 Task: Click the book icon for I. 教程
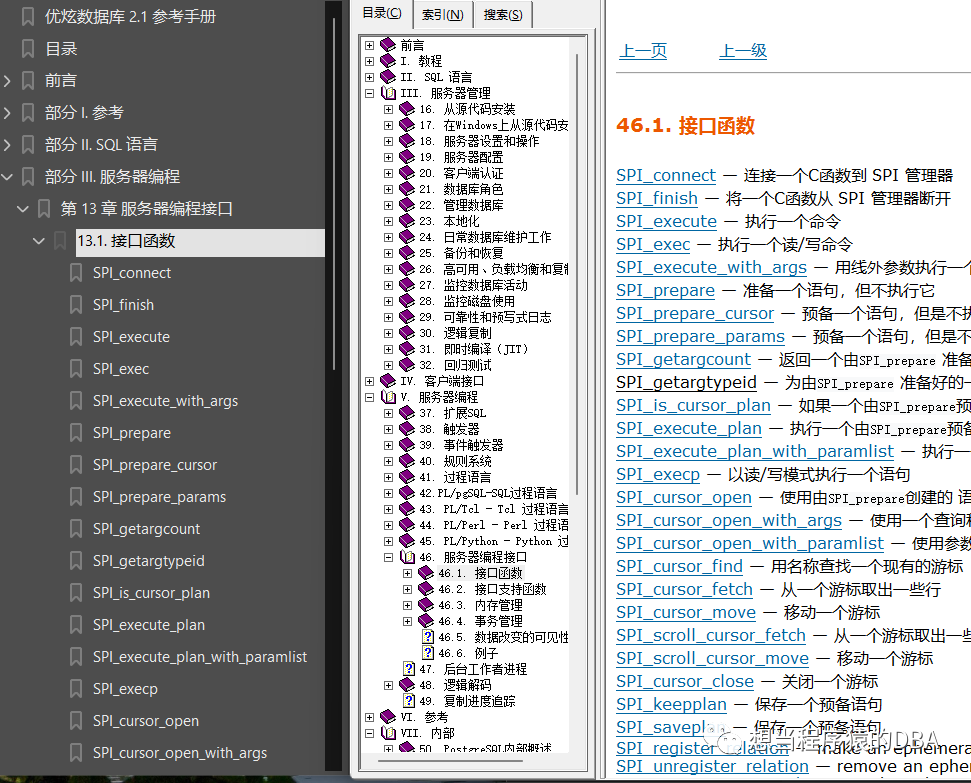tap(388, 61)
